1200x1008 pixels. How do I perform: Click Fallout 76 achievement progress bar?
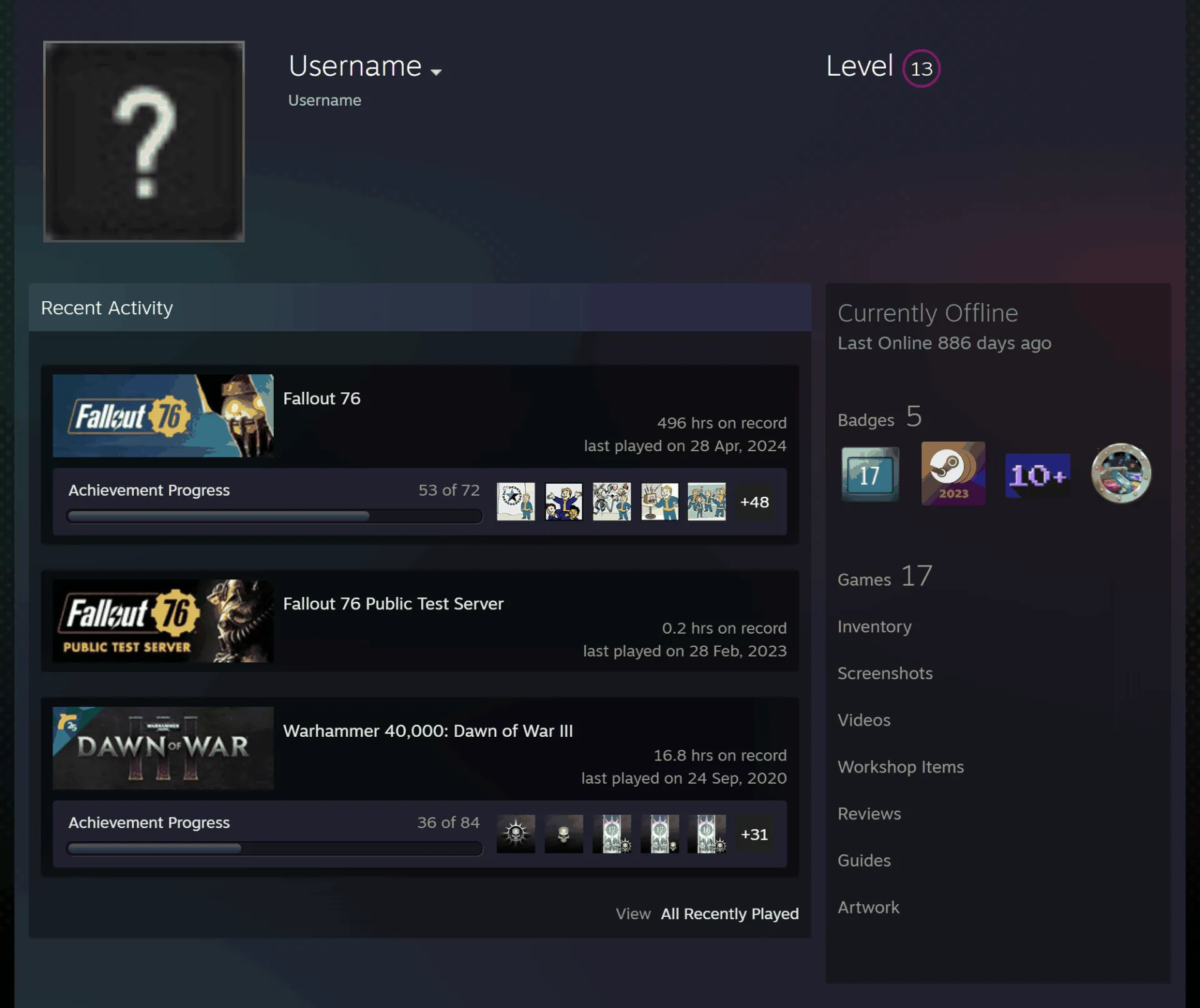coord(274,516)
